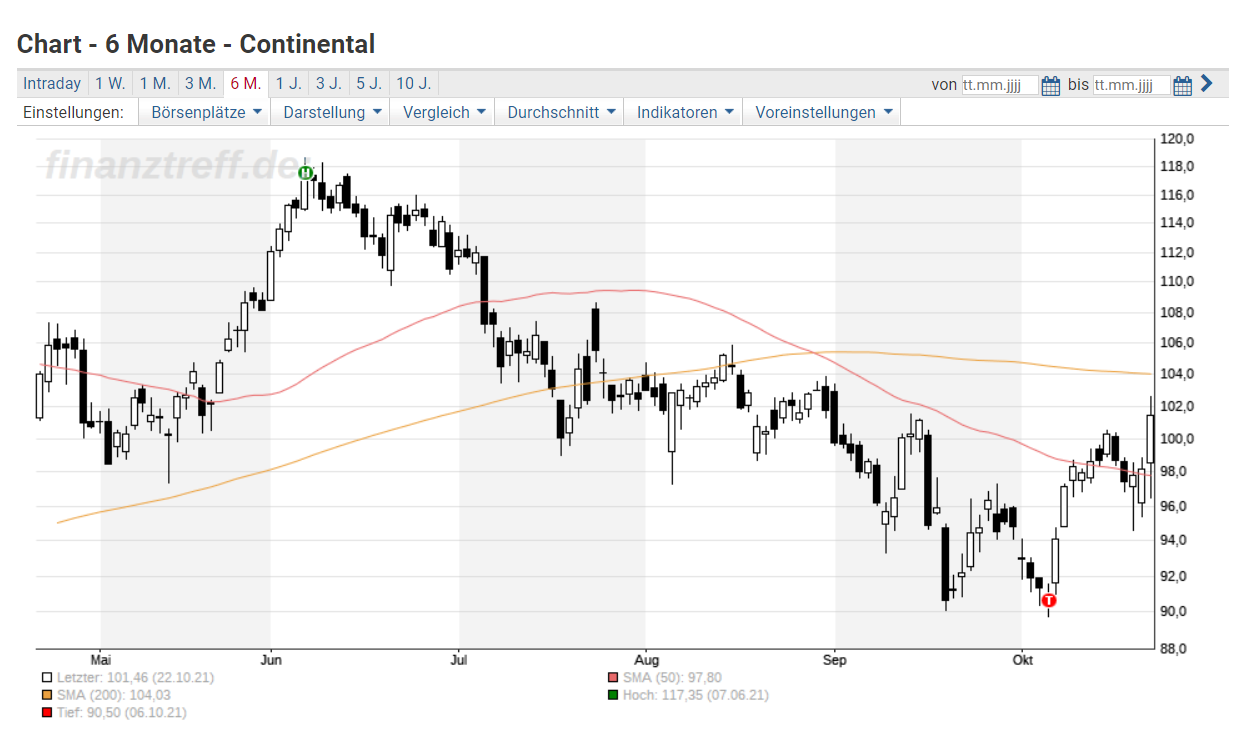The image size is (1241, 734).
Task: Open the Vergleich dropdown
Action: pyautogui.click(x=444, y=112)
